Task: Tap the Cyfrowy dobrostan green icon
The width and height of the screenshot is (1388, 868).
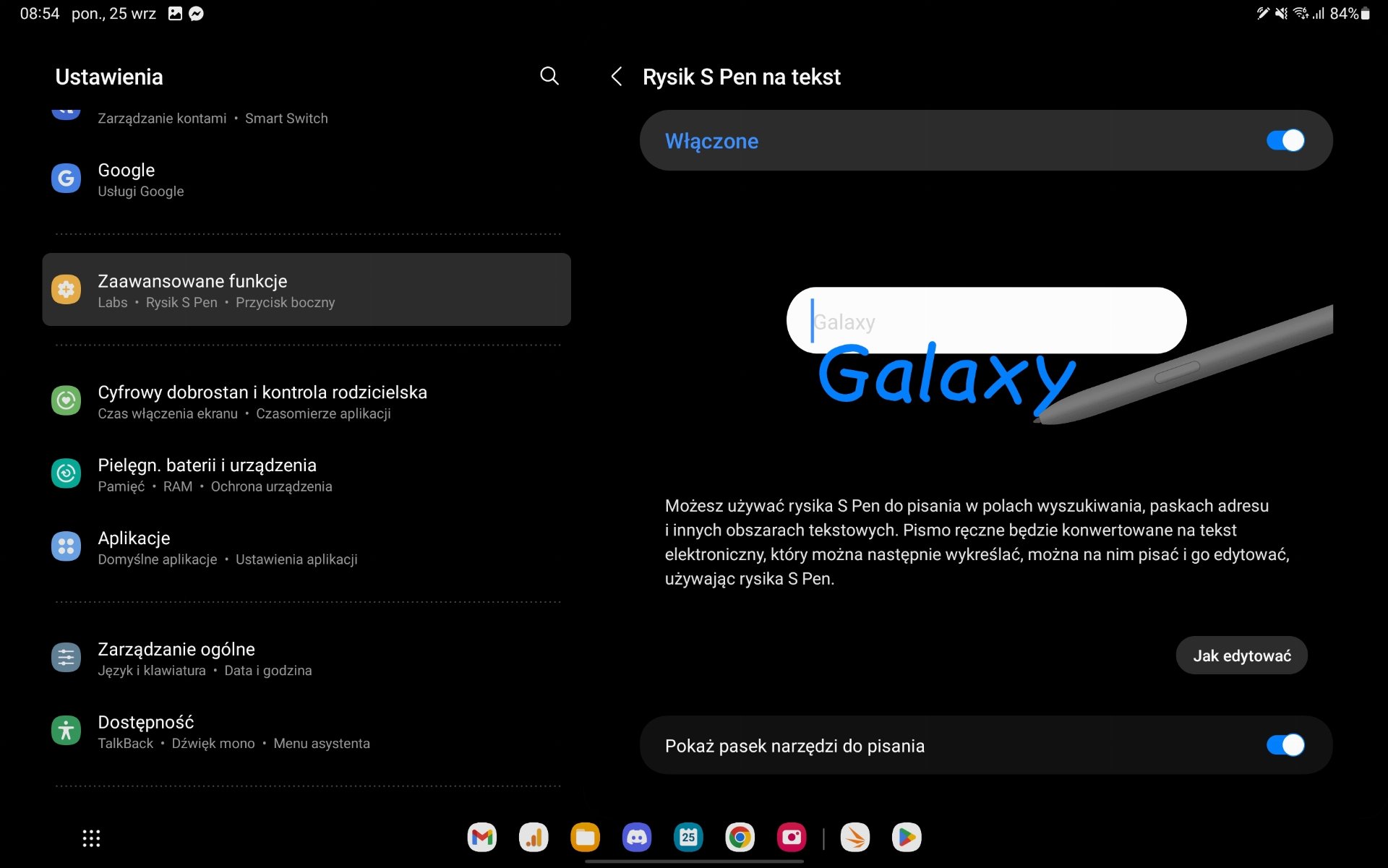Action: [66, 400]
